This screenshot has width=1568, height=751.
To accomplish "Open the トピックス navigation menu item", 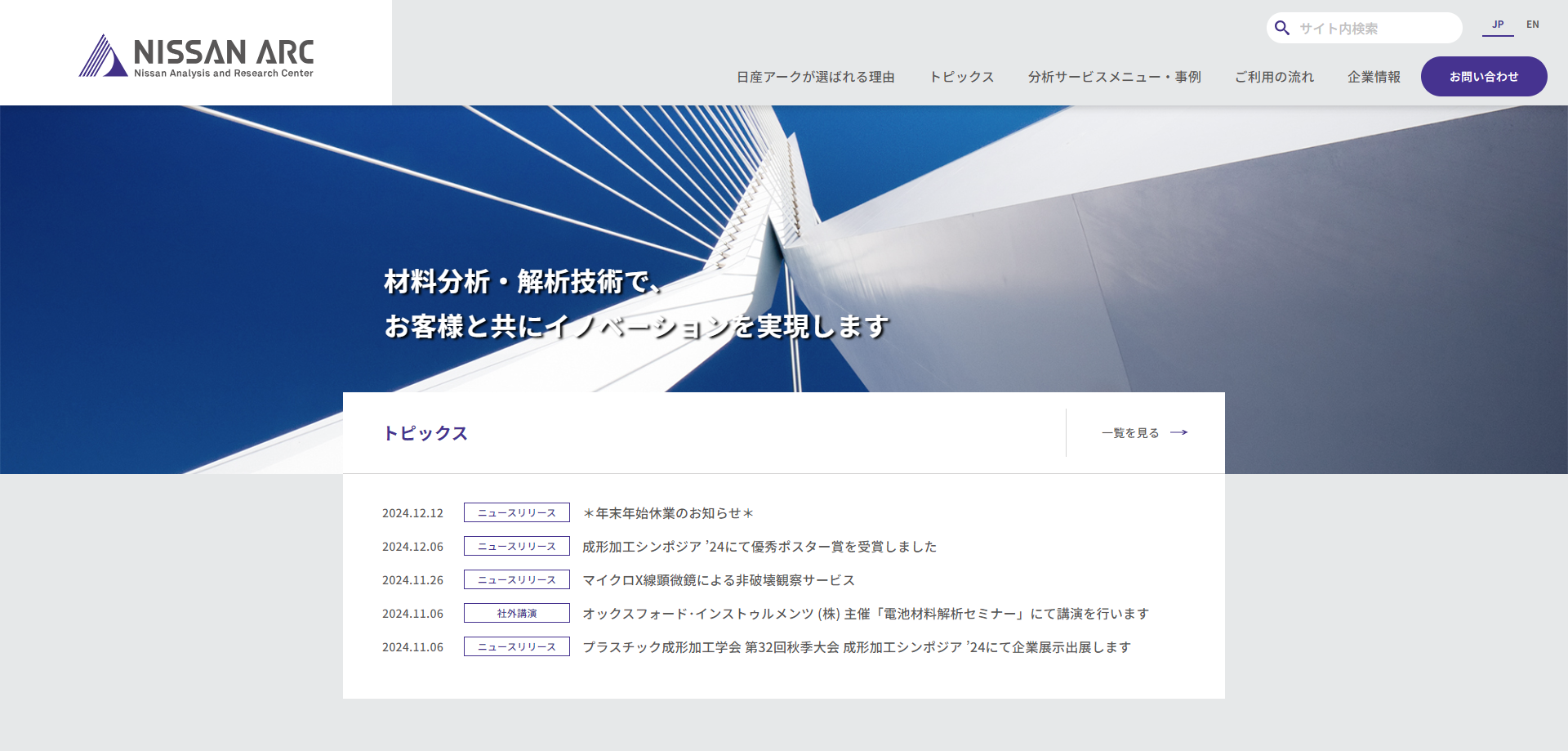I will (x=961, y=77).
